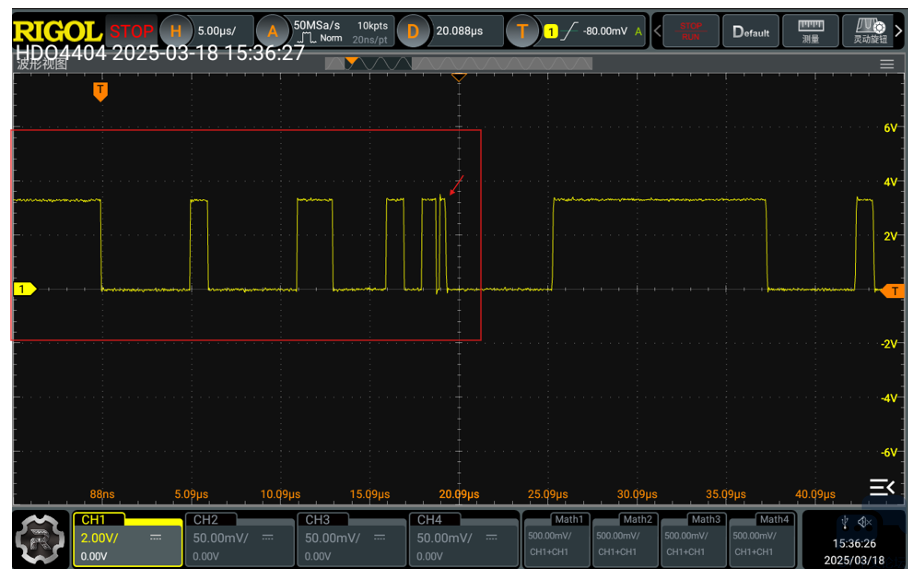
Task: Open the gear function navigation menu
Action: pyautogui.click(x=40, y=541)
